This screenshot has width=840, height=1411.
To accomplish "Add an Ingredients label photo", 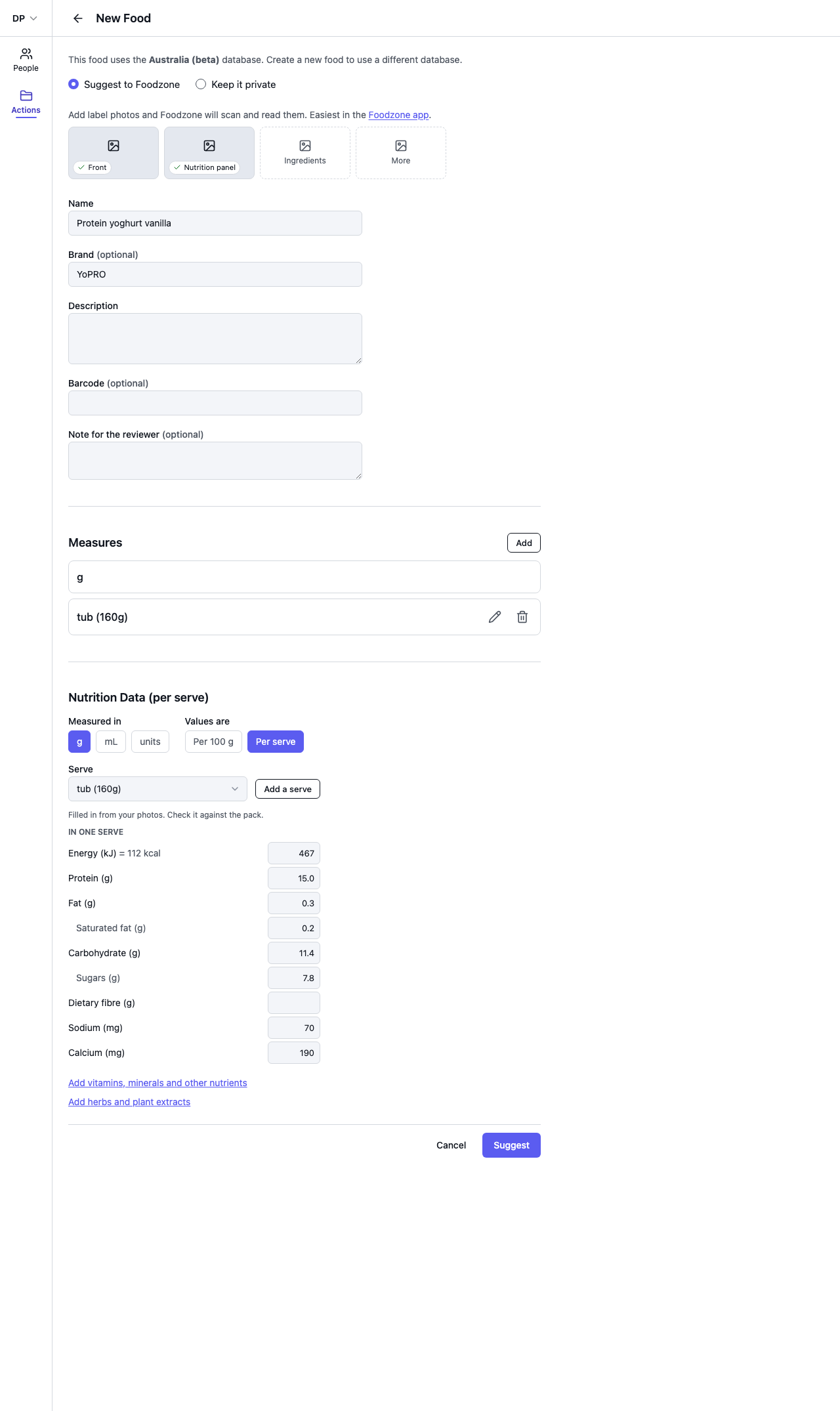I will tap(305, 153).
